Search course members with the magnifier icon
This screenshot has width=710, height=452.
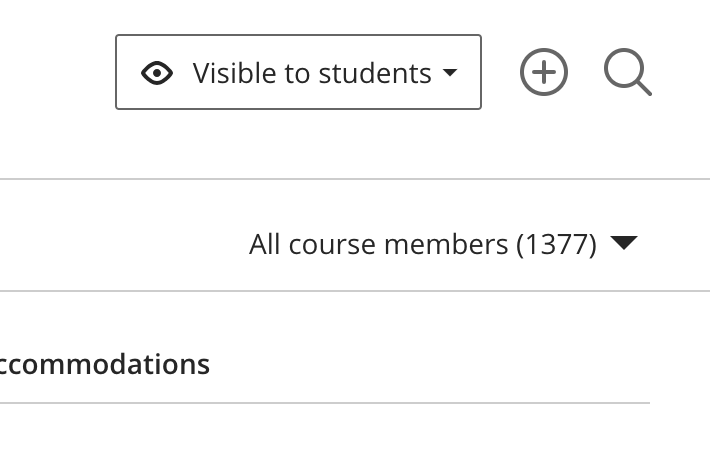tap(628, 72)
